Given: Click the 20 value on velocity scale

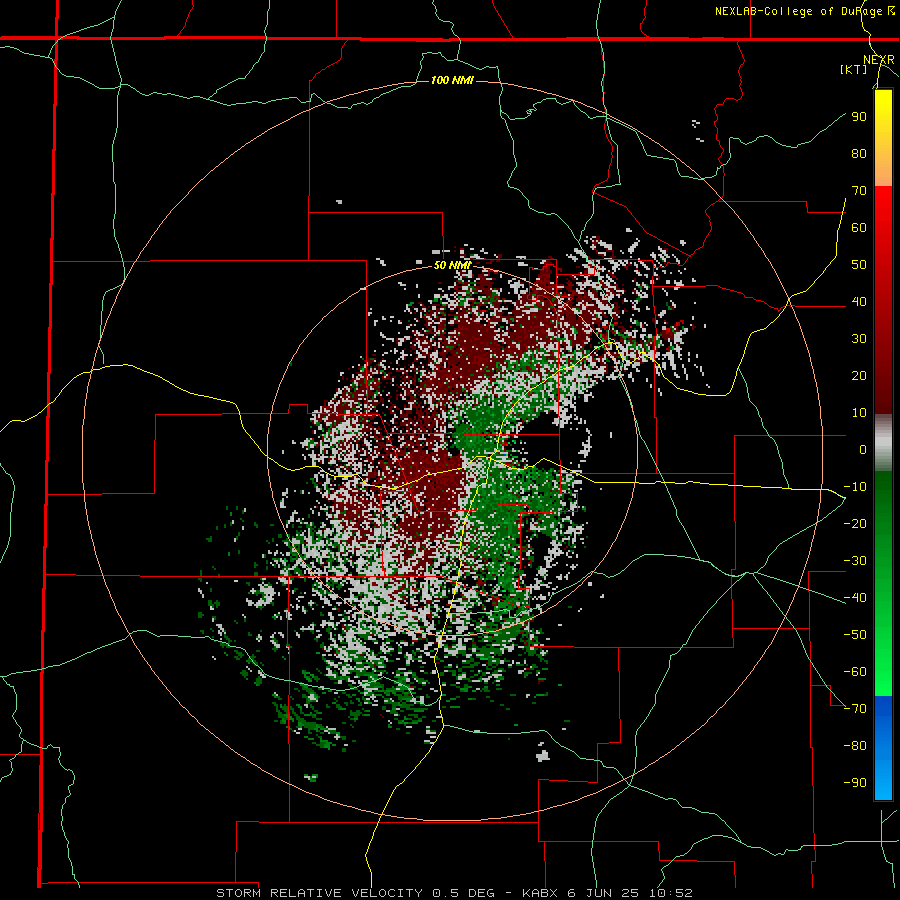Looking at the screenshot, I should 859,375.
